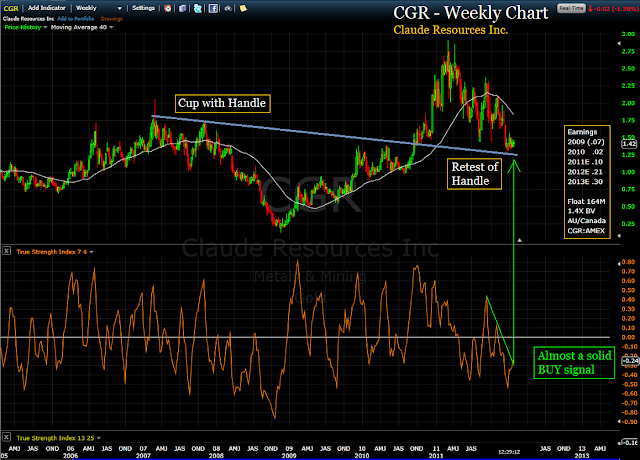Screen dimensions: 640x460
Task: Share chart via the Facebook icon
Action: pyautogui.click(x=213, y=8)
